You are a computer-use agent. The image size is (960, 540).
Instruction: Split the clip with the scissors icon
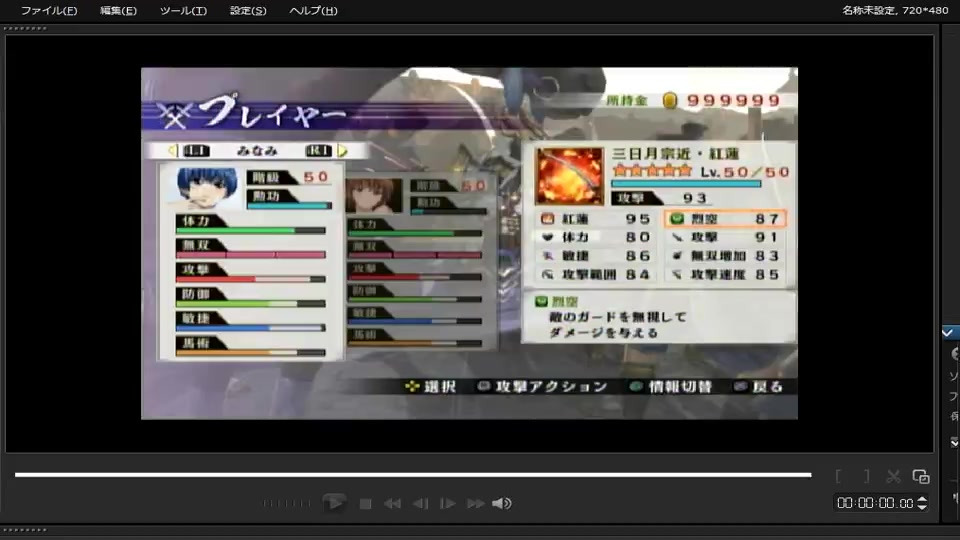coord(893,476)
